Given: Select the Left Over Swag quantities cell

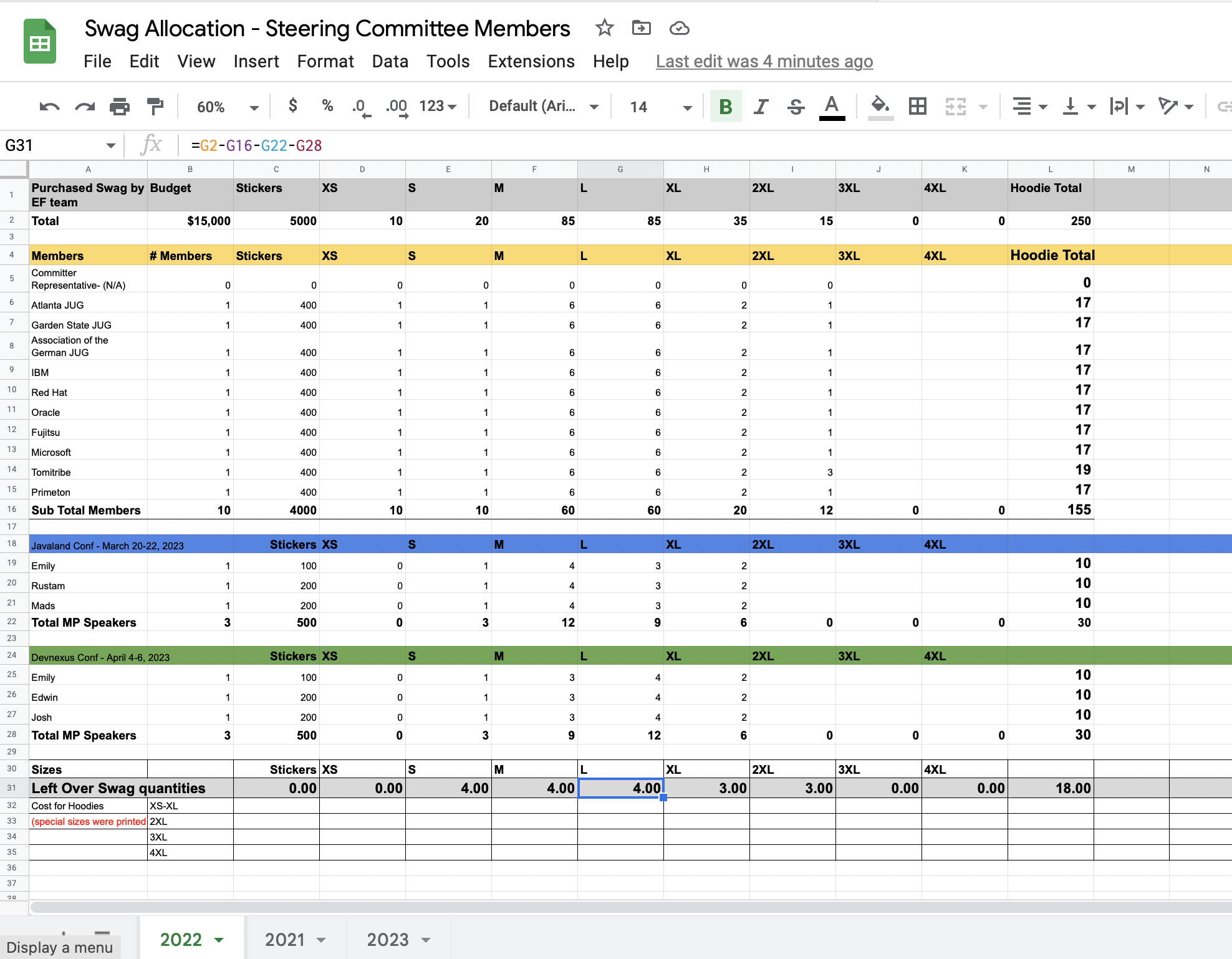Looking at the screenshot, I should point(131,788).
